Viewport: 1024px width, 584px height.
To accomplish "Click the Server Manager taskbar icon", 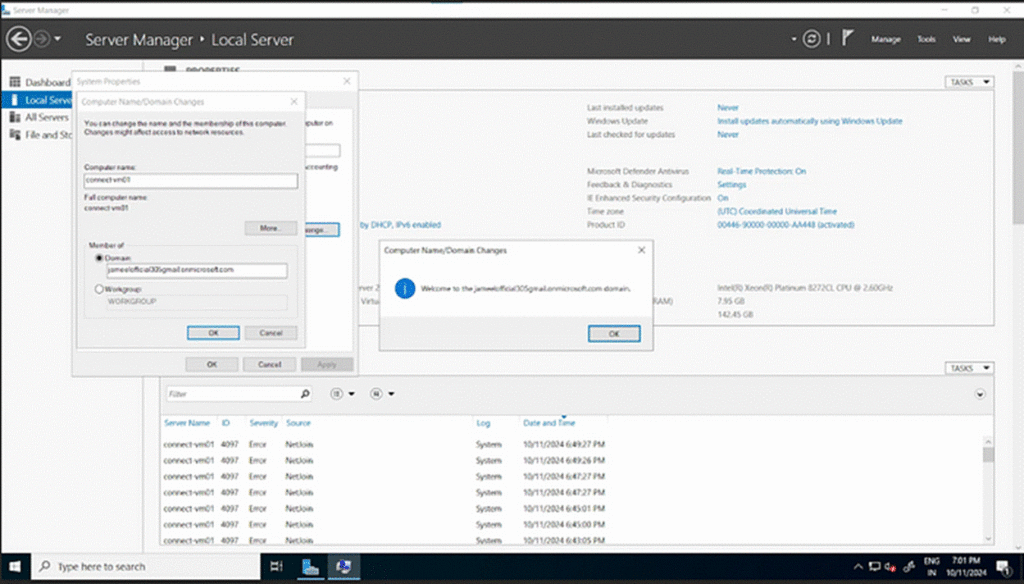I will click(311, 566).
